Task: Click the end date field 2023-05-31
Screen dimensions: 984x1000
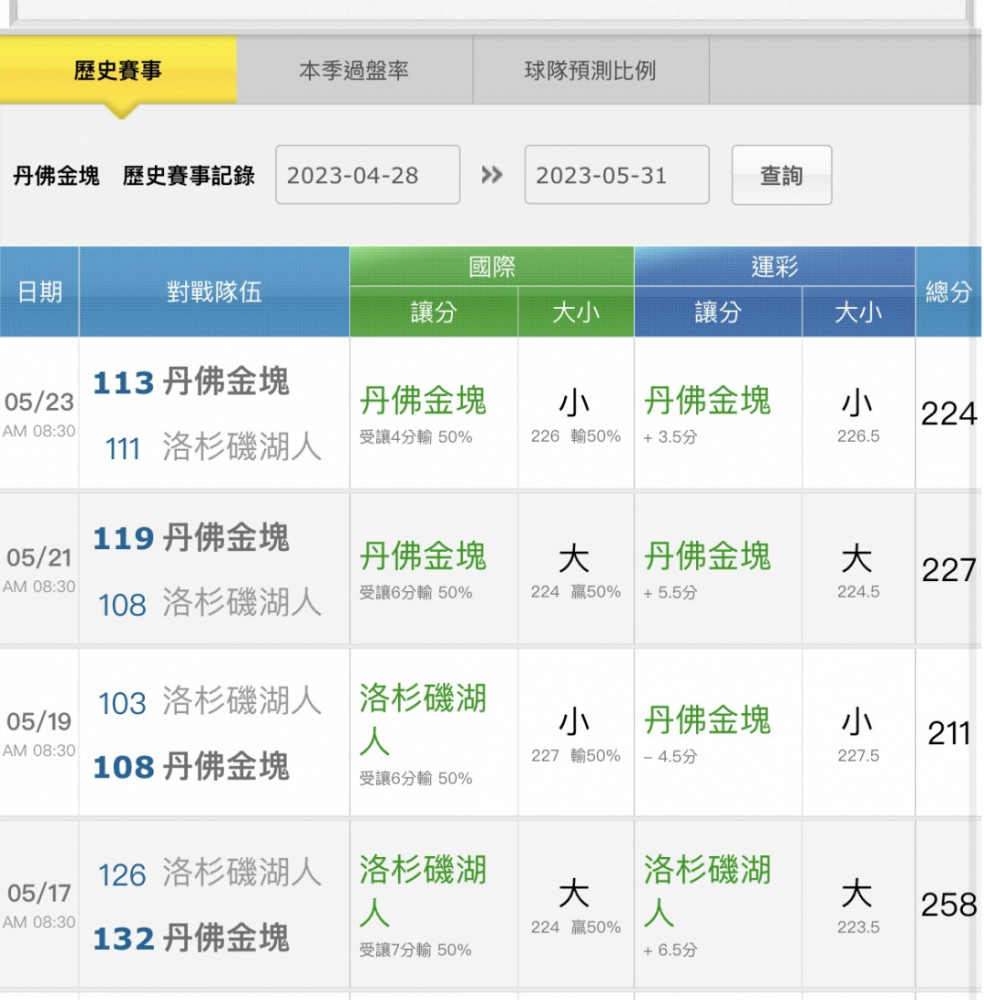Action: (x=617, y=175)
